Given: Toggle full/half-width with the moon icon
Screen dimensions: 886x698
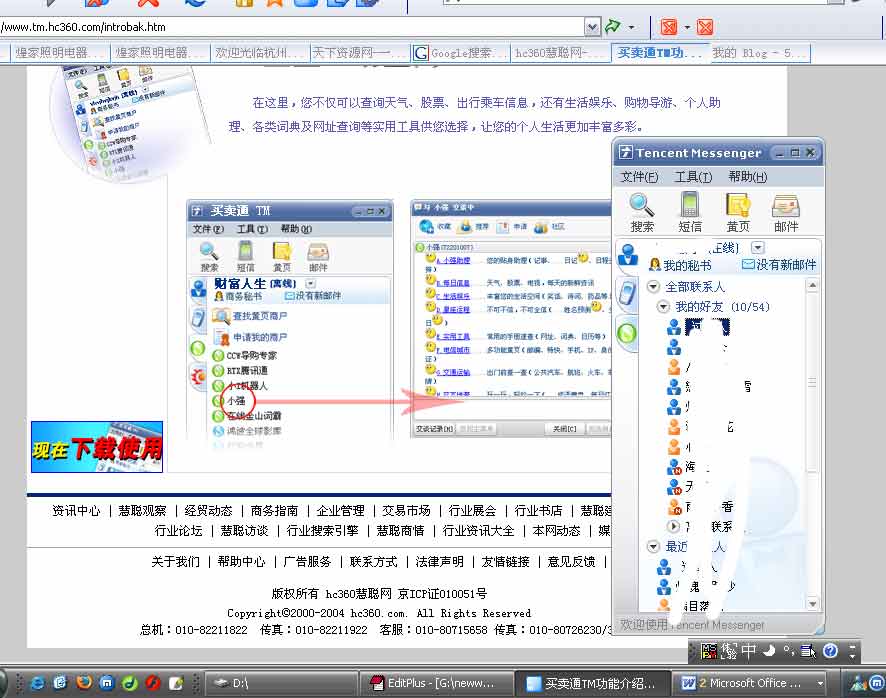Looking at the screenshot, I should click(x=768, y=651).
